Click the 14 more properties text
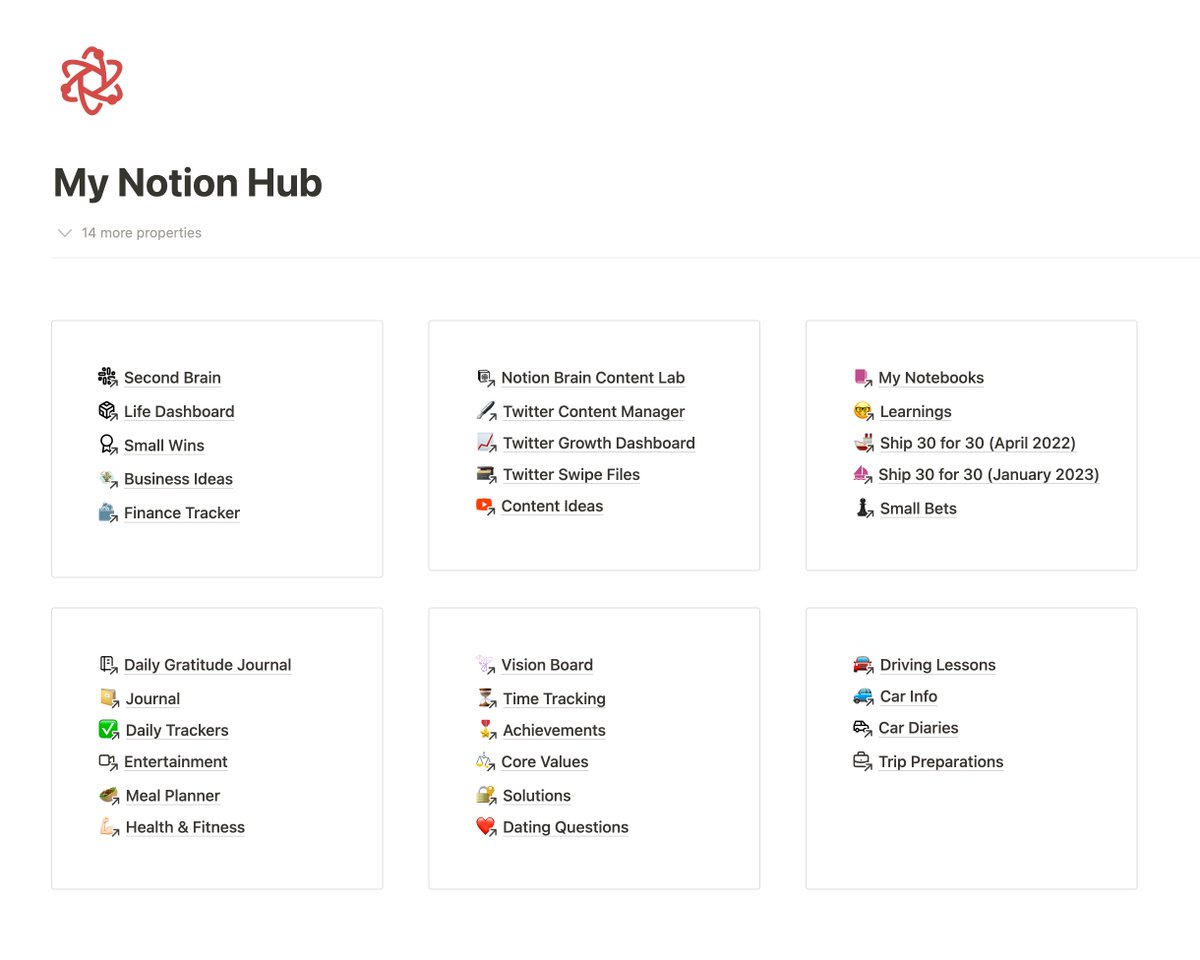 141,233
